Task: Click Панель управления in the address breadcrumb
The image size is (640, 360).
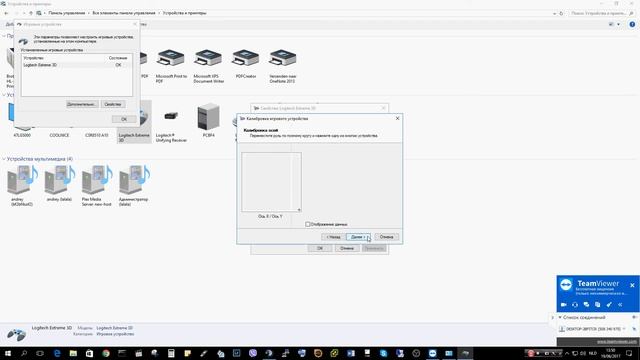Action: (67, 13)
